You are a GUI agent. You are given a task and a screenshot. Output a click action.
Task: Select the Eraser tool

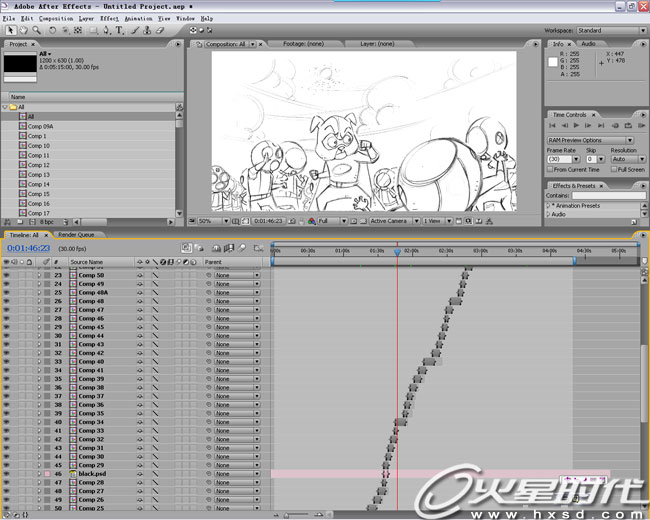(x=160, y=30)
